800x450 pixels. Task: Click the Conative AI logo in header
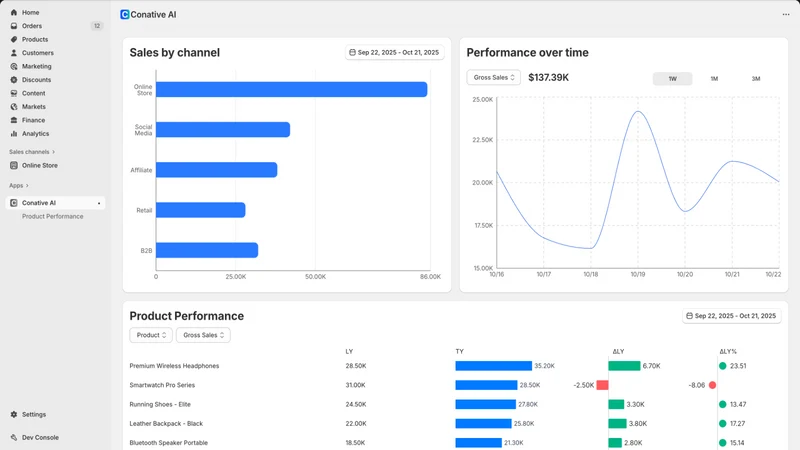coord(124,15)
